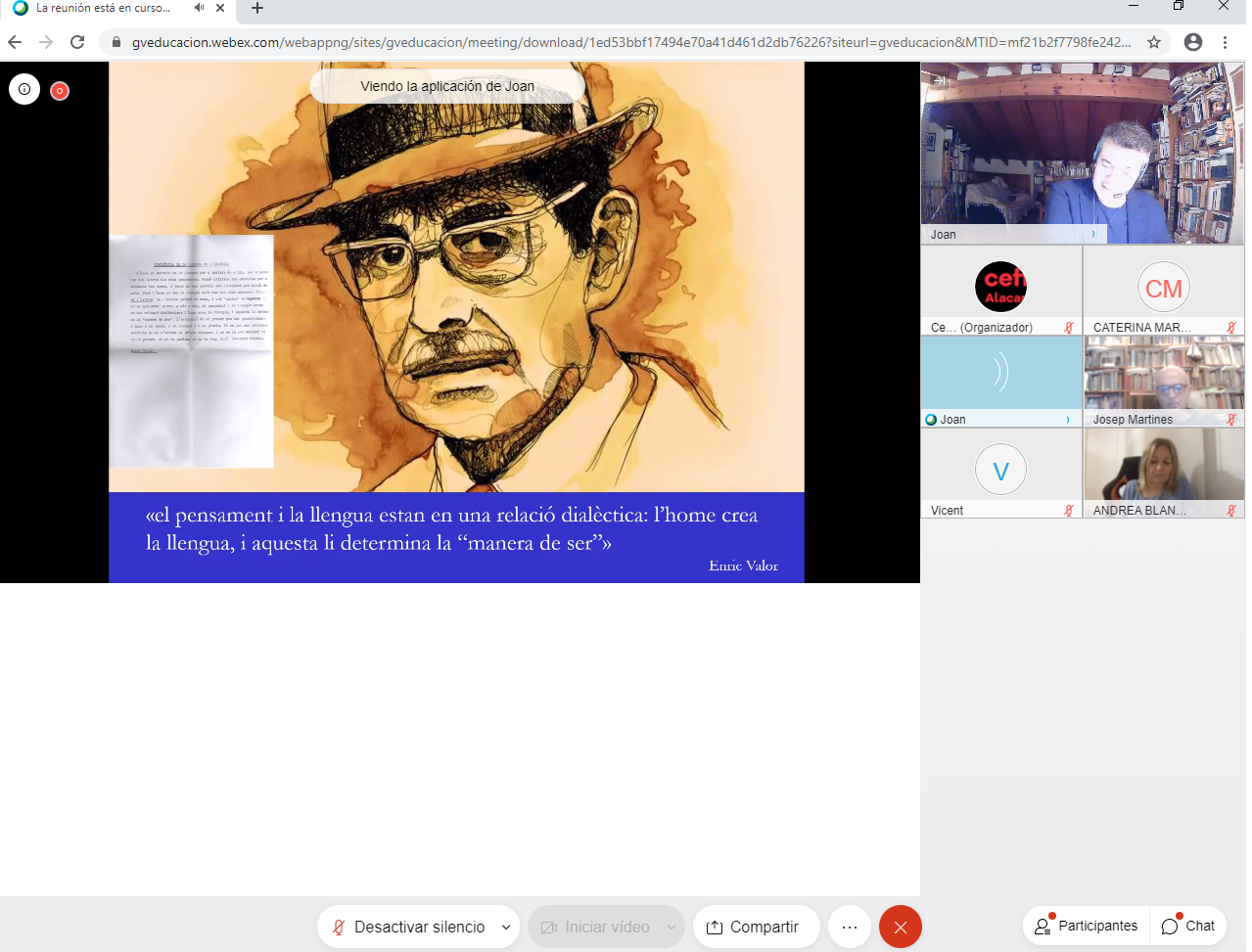Click the muted mic icon beside Josep Martines
The image size is (1252, 952).
pyautogui.click(x=1231, y=420)
